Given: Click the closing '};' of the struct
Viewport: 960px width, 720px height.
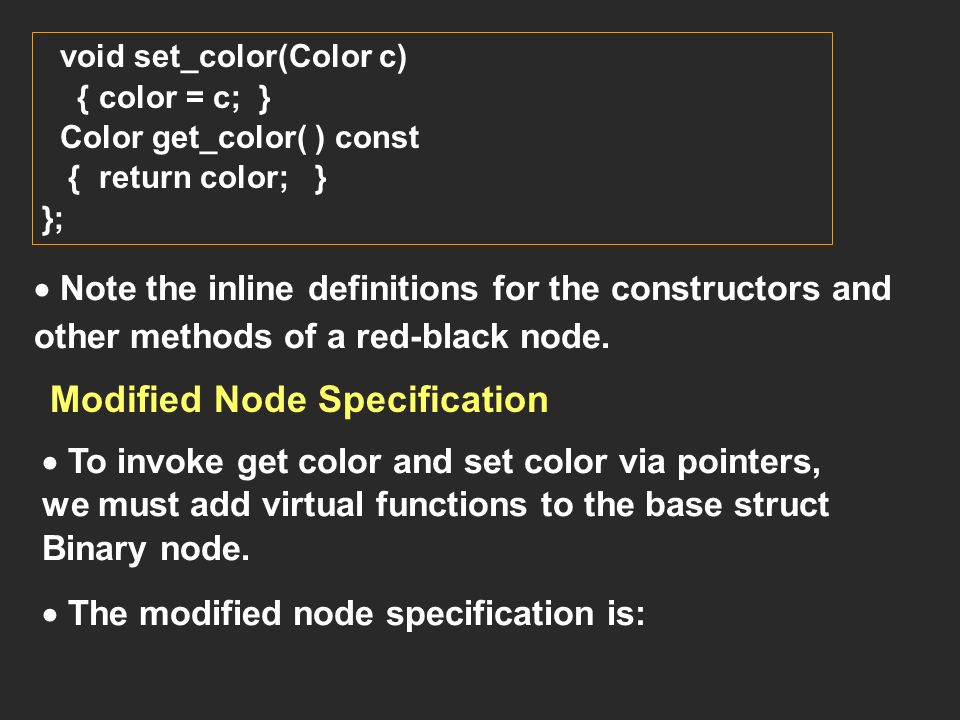Looking at the screenshot, I should coord(51,219).
